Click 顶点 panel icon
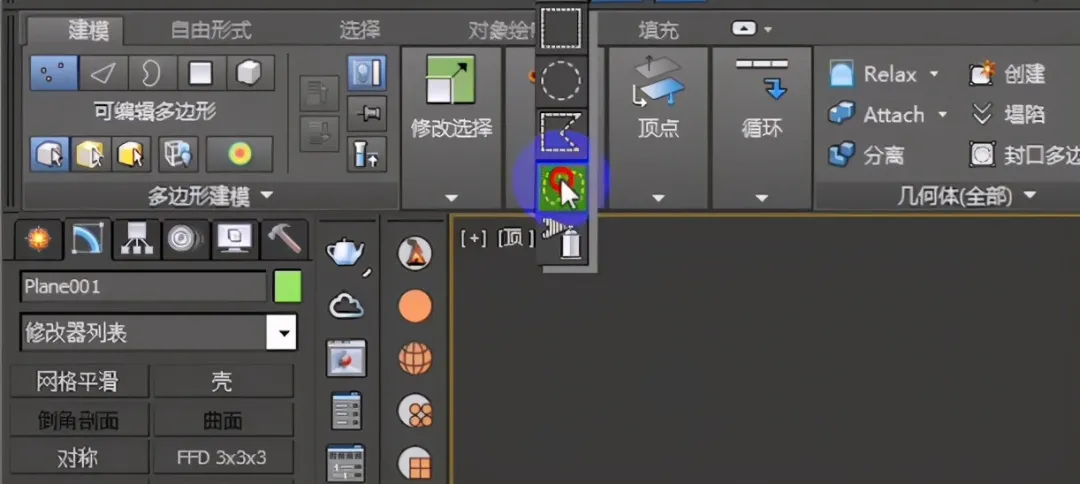1080x484 pixels. (658, 81)
